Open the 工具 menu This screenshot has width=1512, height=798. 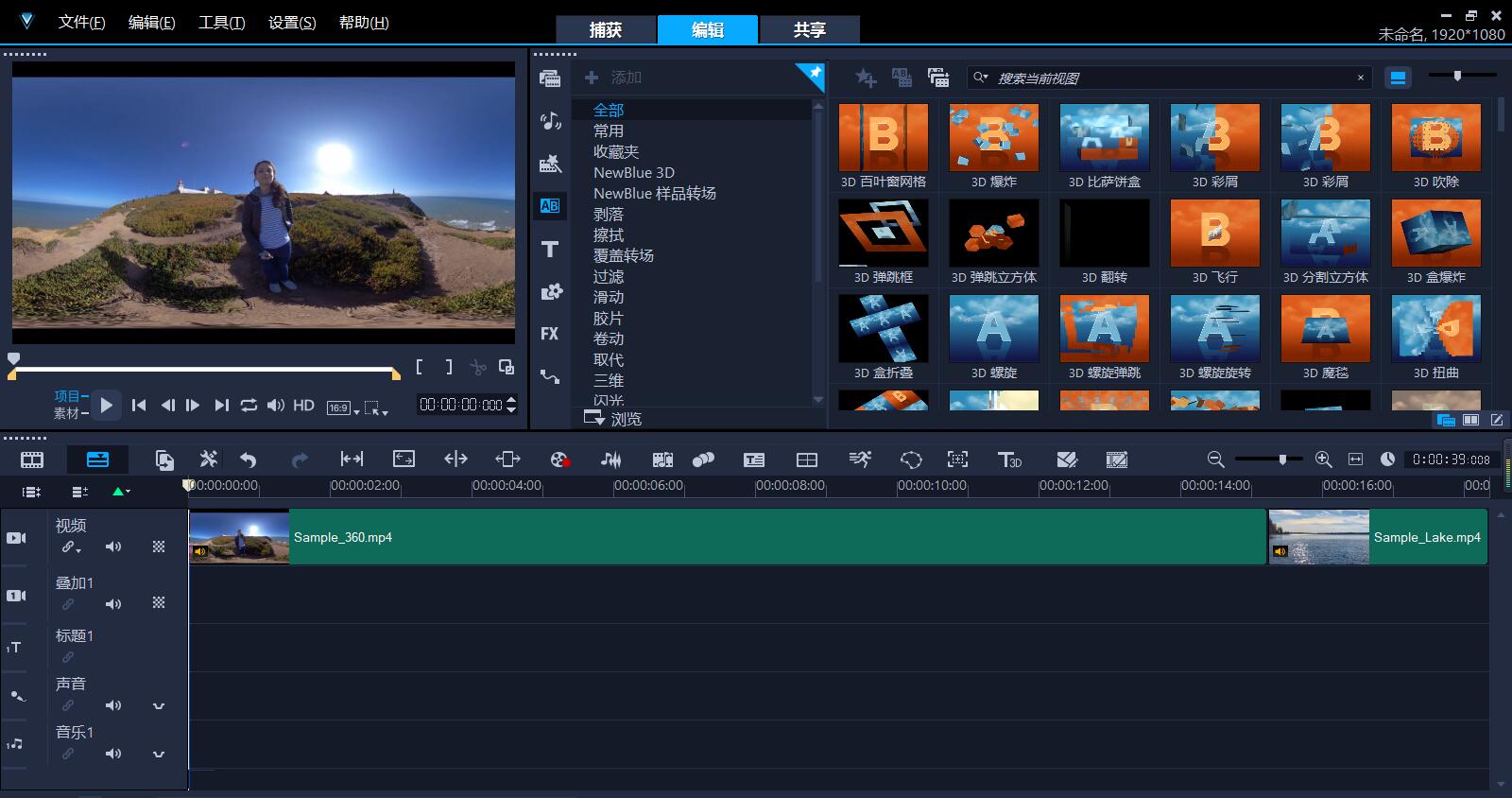click(221, 22)
